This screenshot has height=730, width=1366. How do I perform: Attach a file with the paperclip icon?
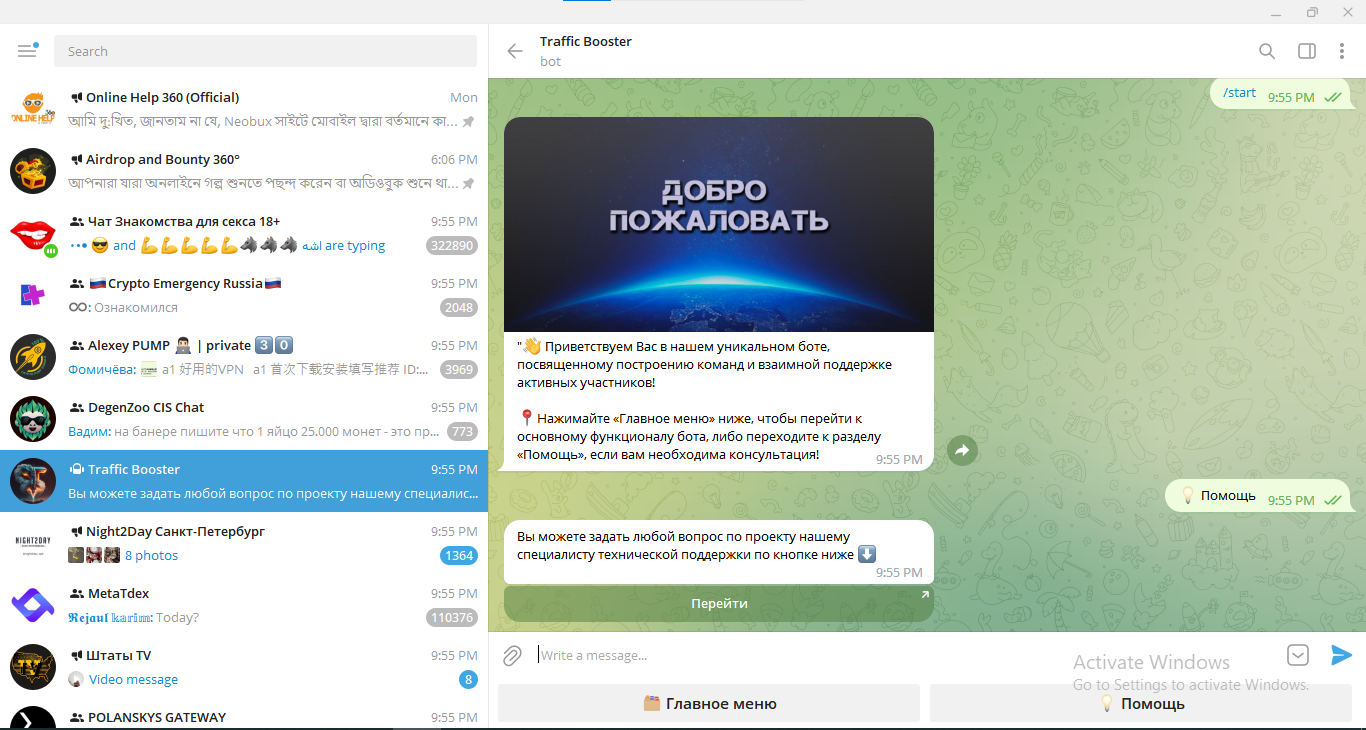(x=512, y=656)
